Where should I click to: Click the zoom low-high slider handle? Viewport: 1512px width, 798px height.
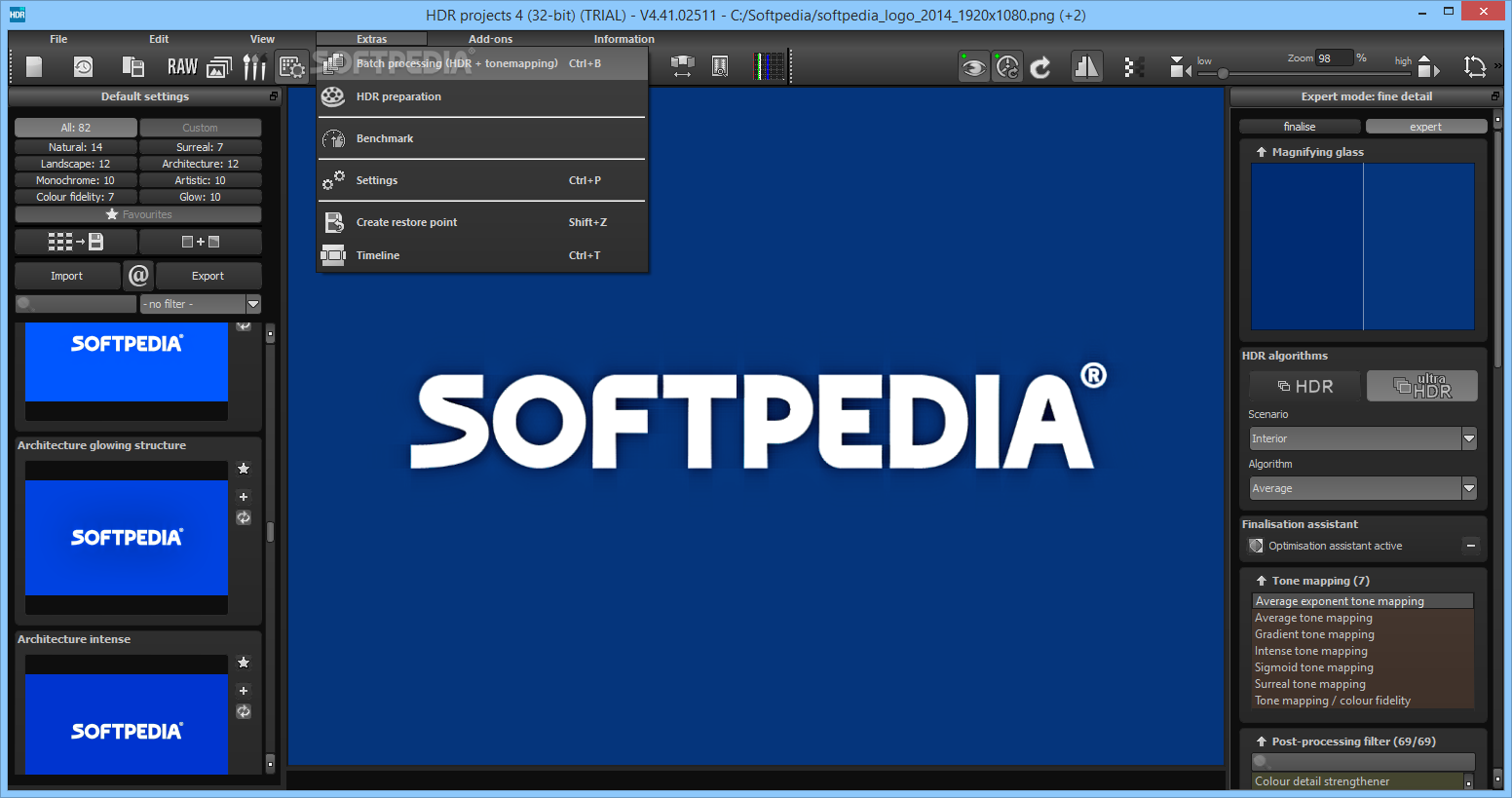coord(1223,73)
